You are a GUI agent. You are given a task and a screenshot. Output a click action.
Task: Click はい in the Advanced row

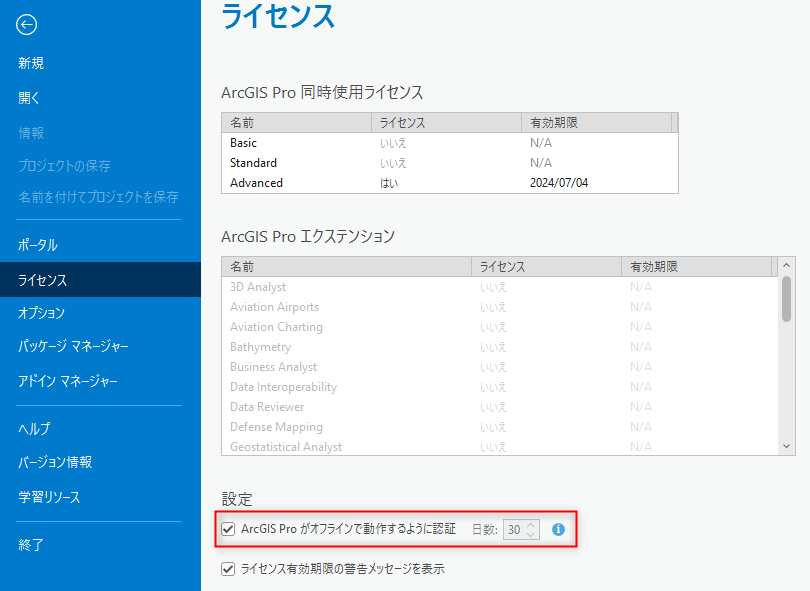[389, 183]
